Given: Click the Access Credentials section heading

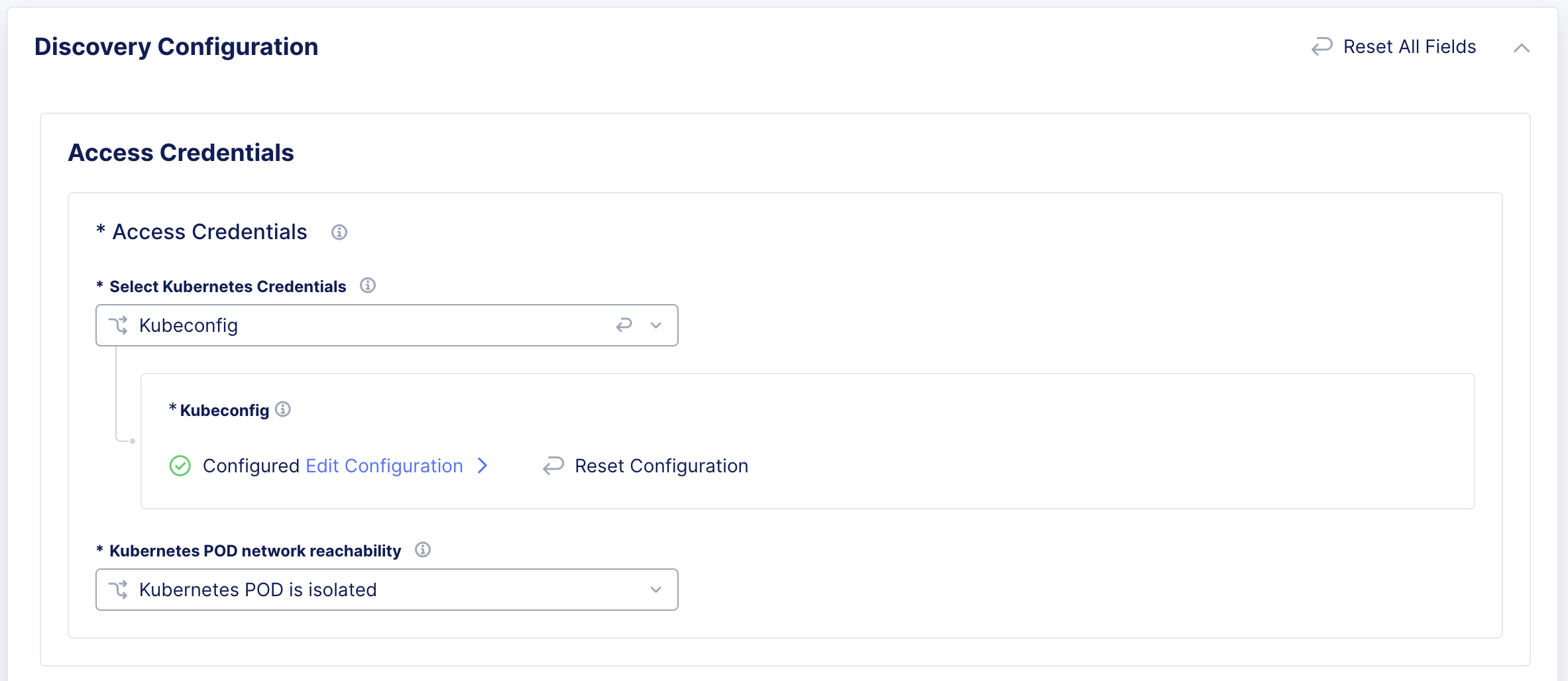Looking at the screenshot, I should (x=181, y=152).
